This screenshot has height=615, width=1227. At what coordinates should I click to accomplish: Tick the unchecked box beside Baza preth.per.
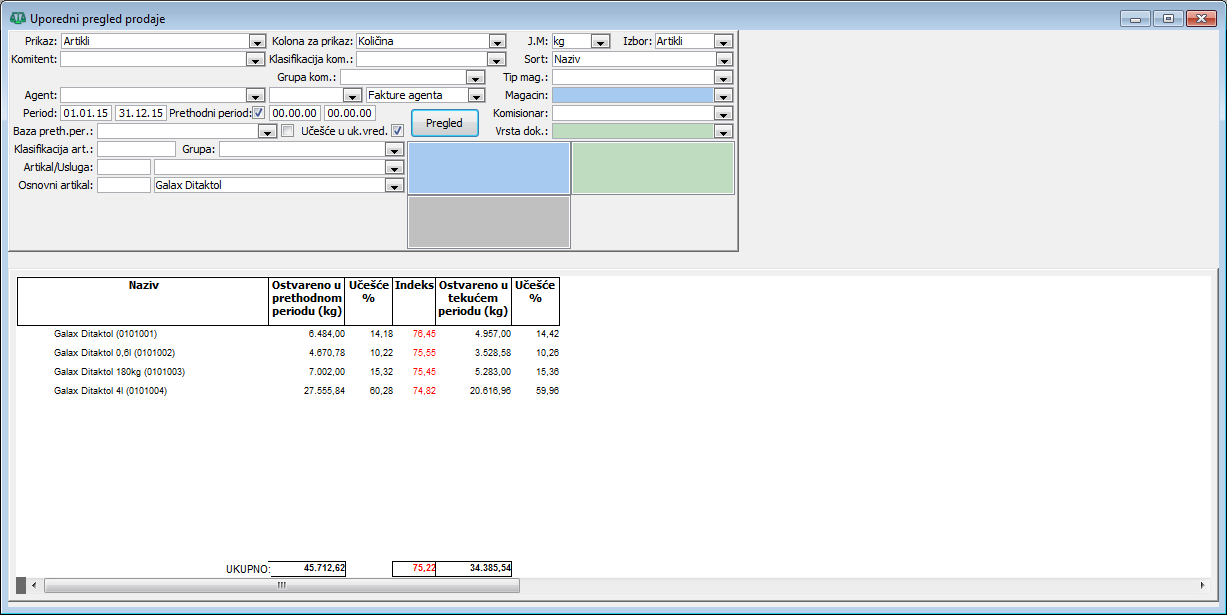point(288,131)
